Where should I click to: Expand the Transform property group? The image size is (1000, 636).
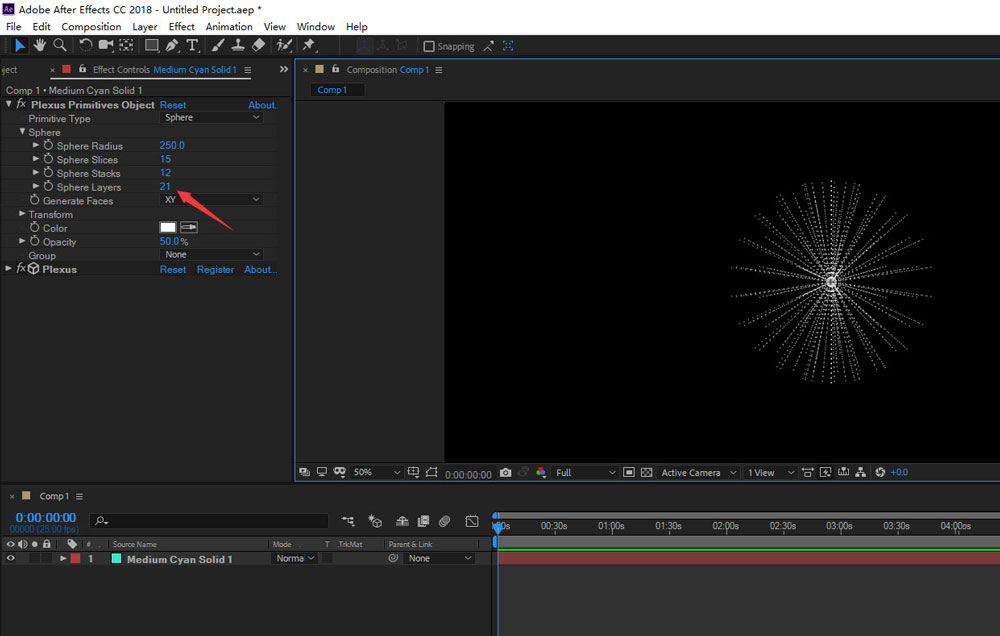pos(22,214)
